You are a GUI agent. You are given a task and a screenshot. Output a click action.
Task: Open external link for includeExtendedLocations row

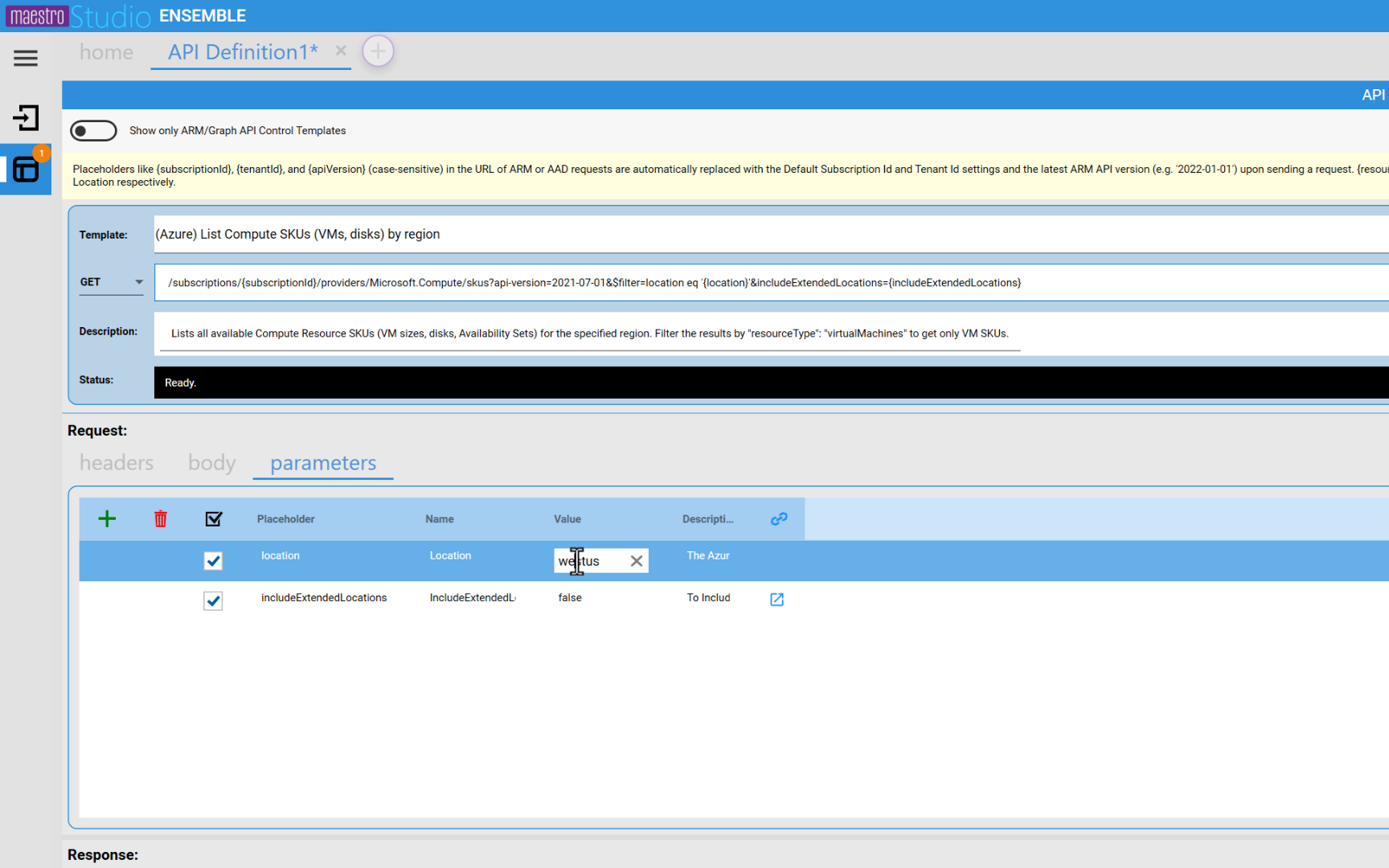pos(776,600)
